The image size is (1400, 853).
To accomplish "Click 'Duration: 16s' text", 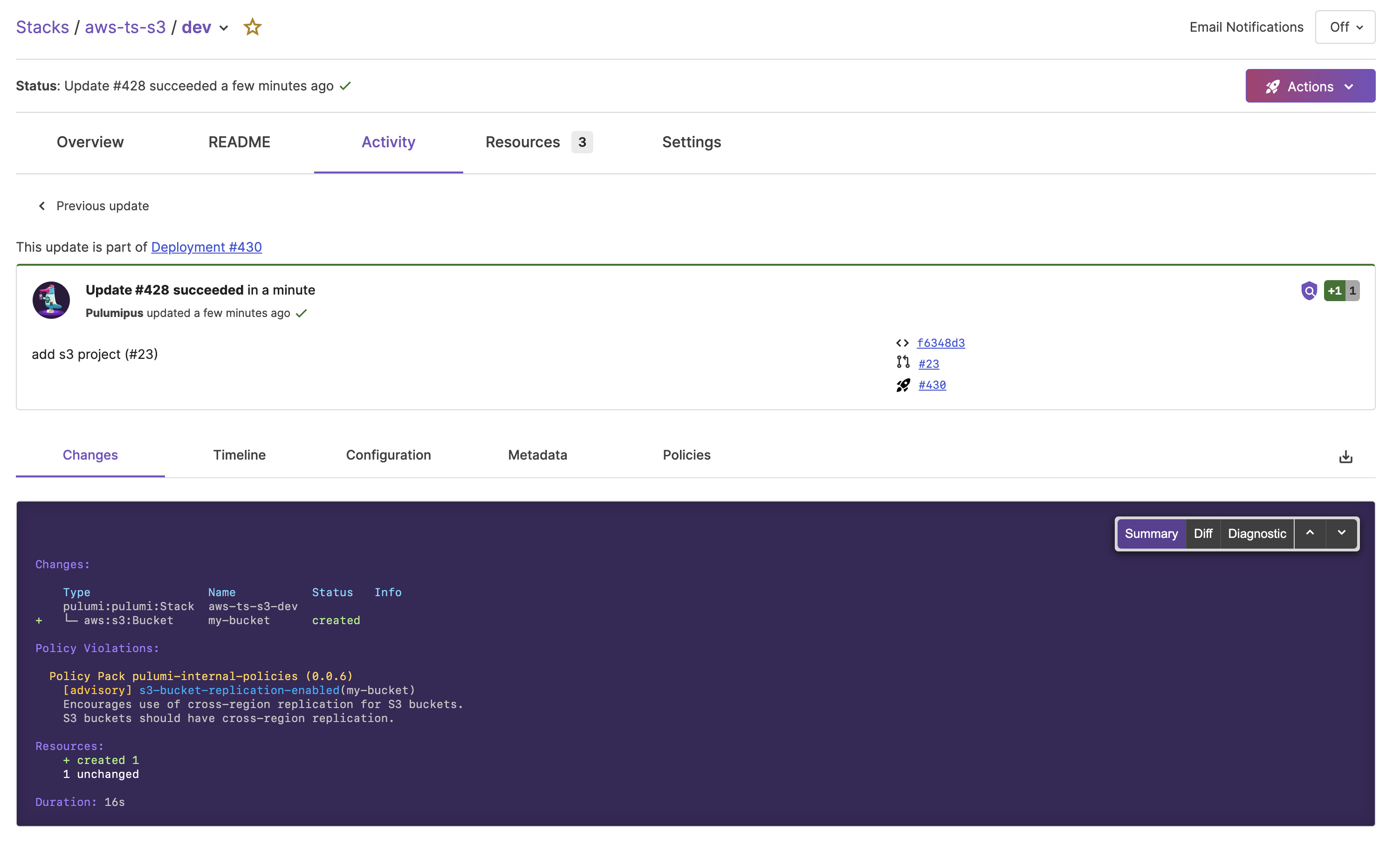I will [x=80, y=802].
